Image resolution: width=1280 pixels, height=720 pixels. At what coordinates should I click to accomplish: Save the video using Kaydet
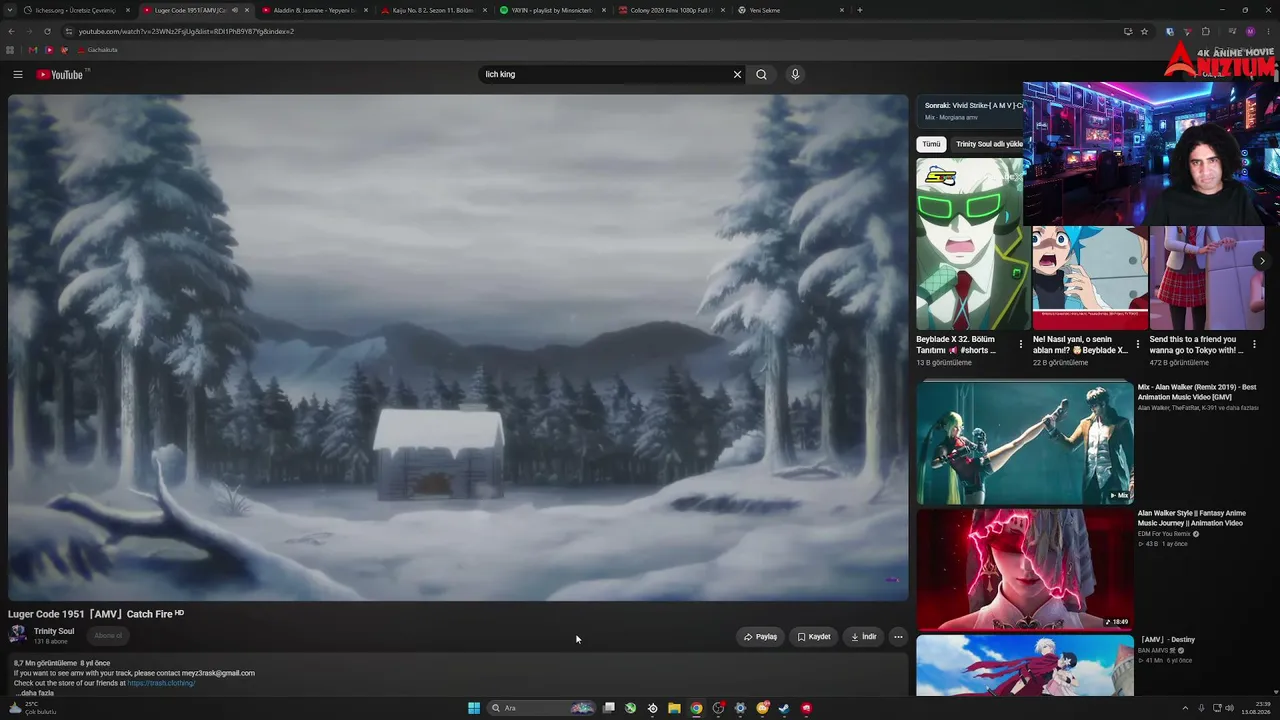pyautogui.click(x=814, y=636)
